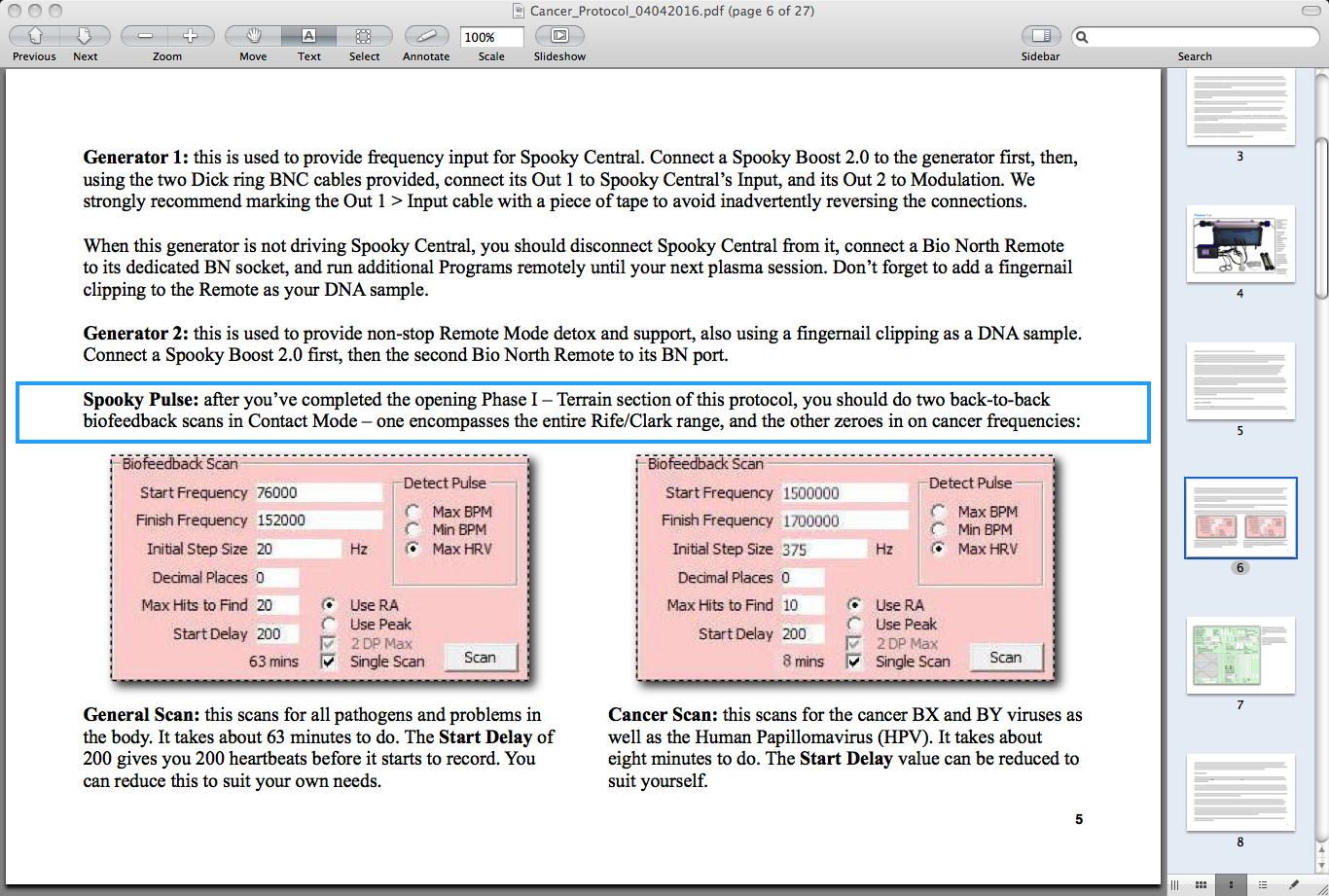This screenshot has height=896, width=1329.
Task: Click the magnifier icon in search field
Action: pos(1082,37)
